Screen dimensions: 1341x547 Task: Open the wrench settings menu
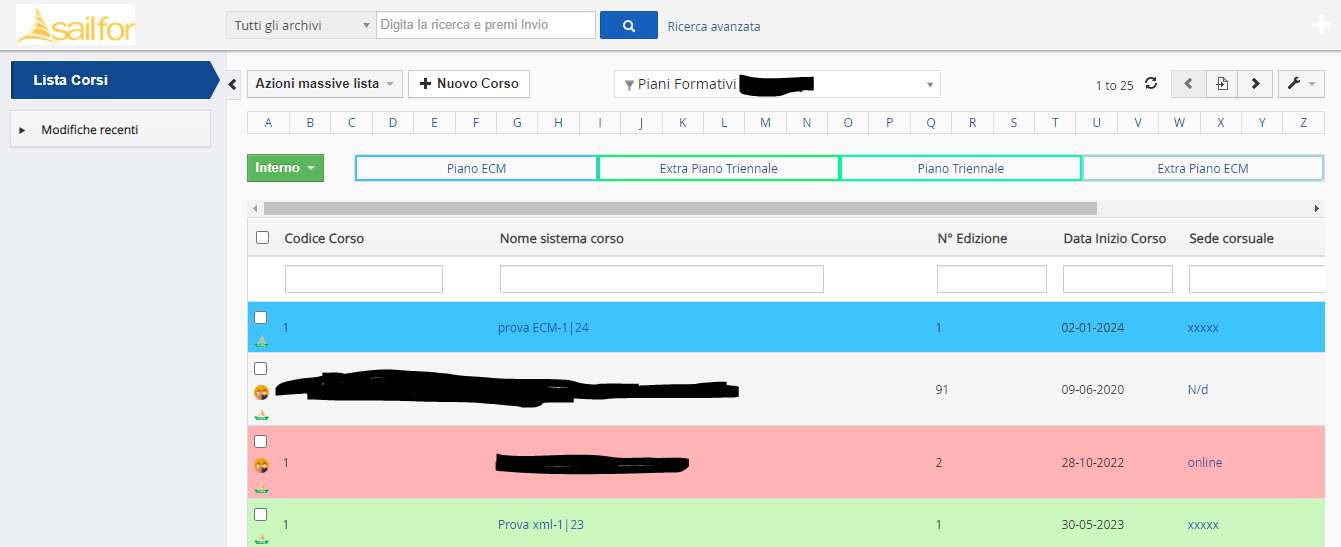click(1301, 84)
